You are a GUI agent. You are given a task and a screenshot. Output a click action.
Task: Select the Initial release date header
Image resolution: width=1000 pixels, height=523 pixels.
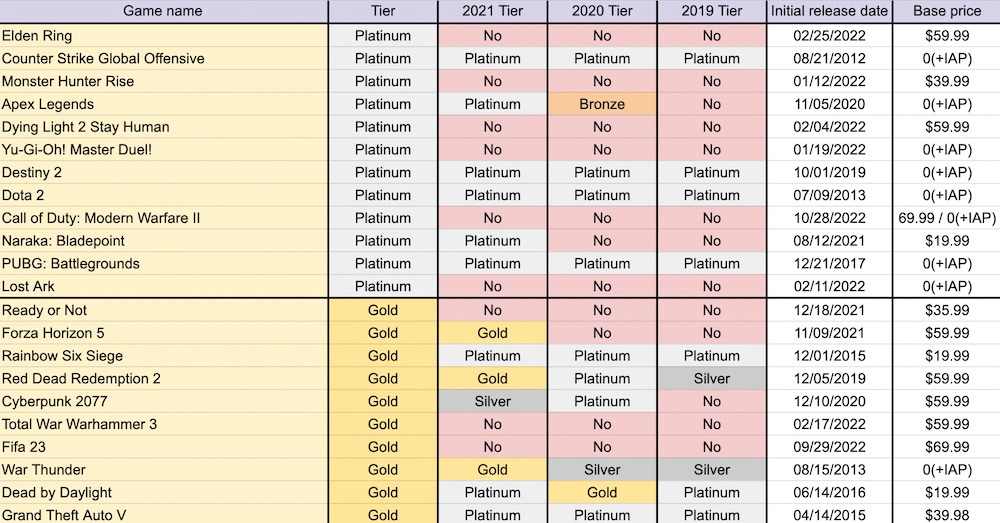click(x=829, y=11)
